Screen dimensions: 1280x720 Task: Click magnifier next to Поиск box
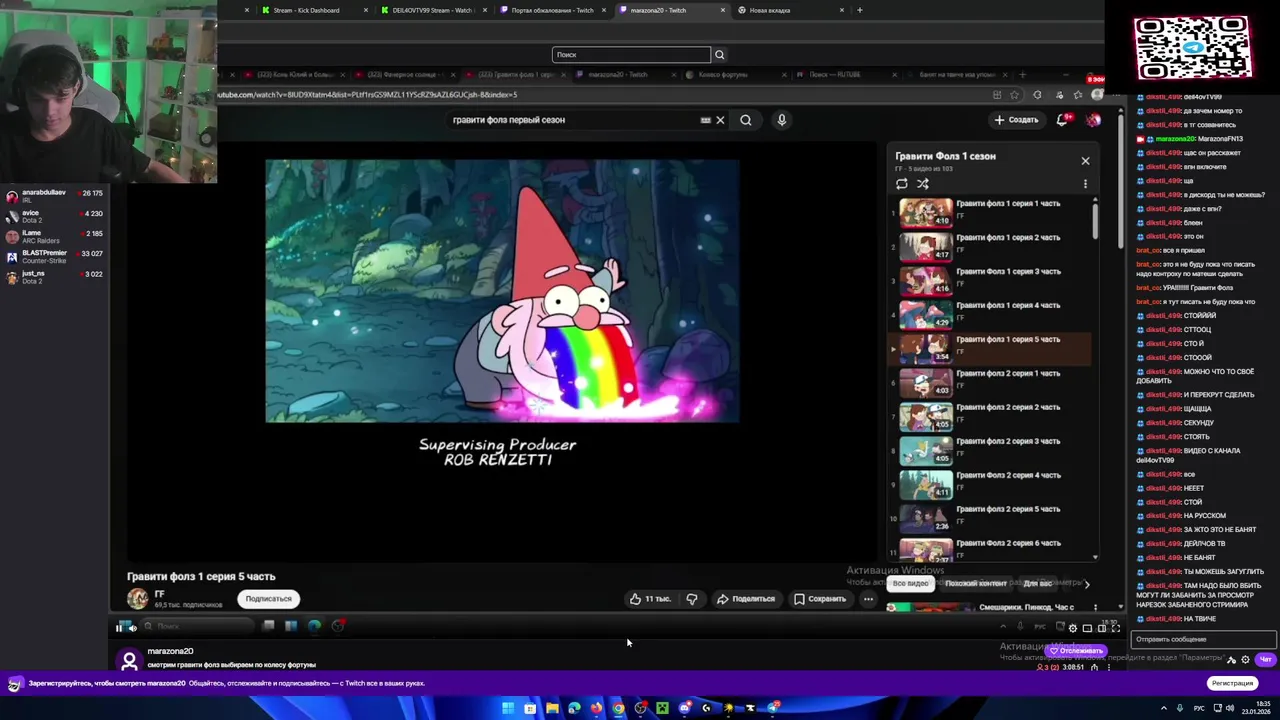click(x=719, y=55)
